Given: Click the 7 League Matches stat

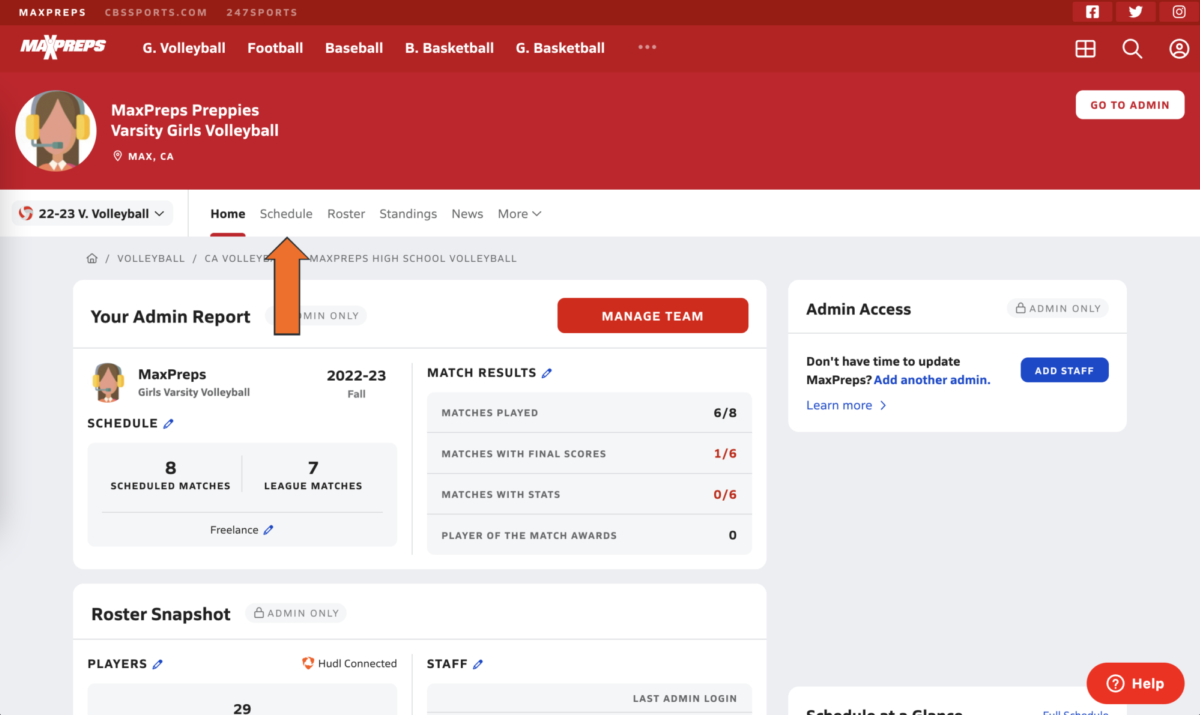Looking at the screenshot, I should [x=313, y=475].
